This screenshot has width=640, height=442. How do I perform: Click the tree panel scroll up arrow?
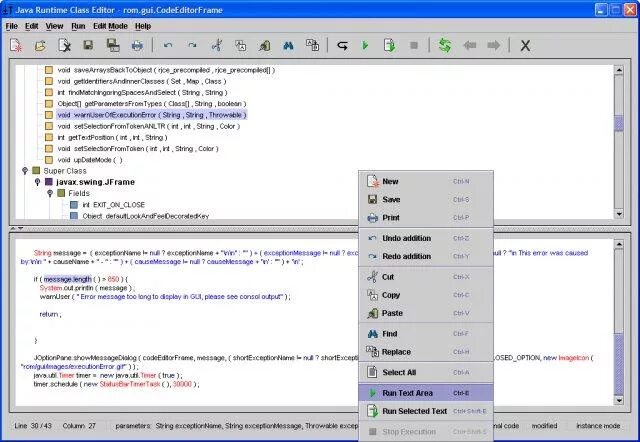pos(619,70)
